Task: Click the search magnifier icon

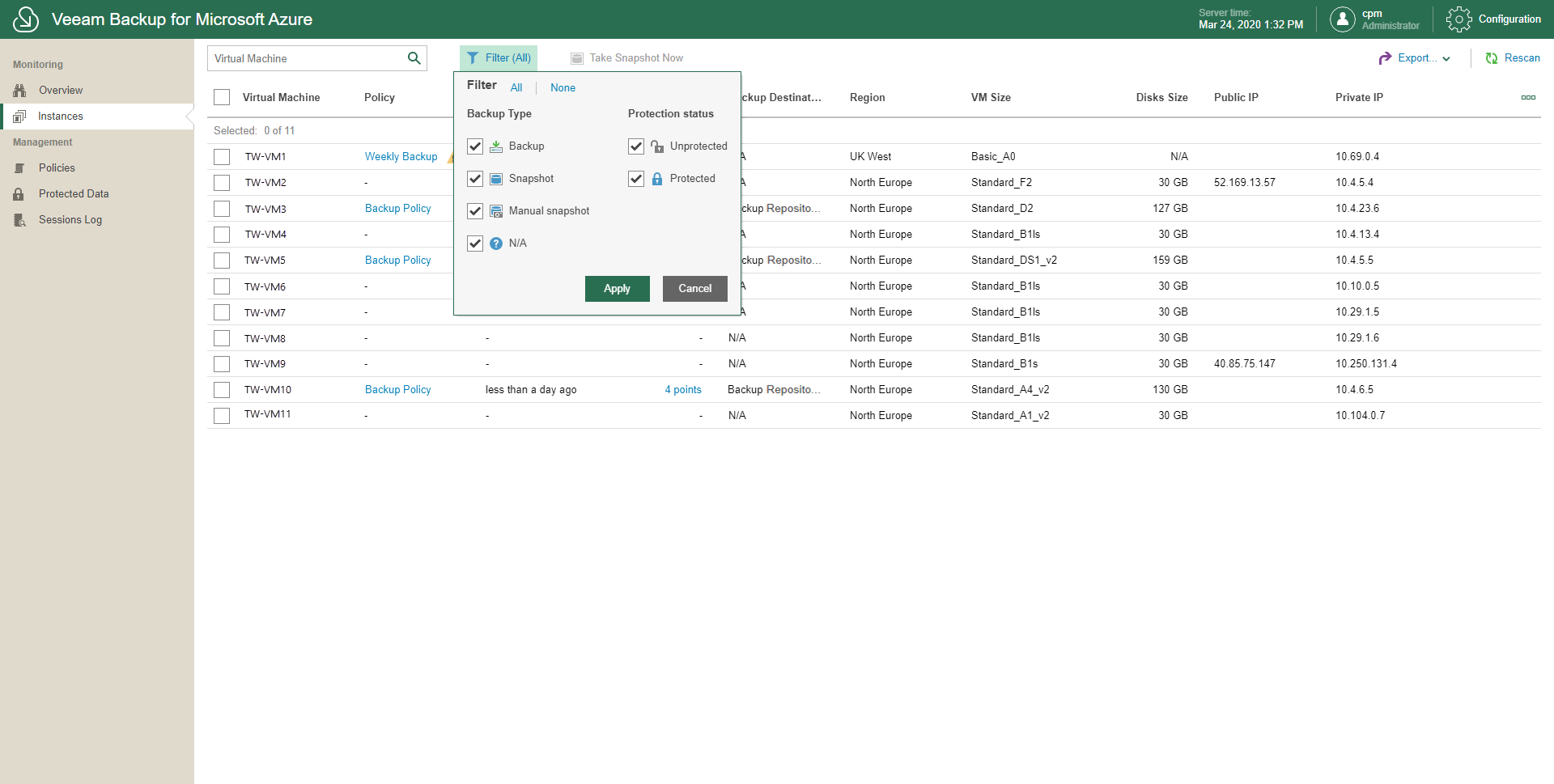Action: click(x=414, y=58)
